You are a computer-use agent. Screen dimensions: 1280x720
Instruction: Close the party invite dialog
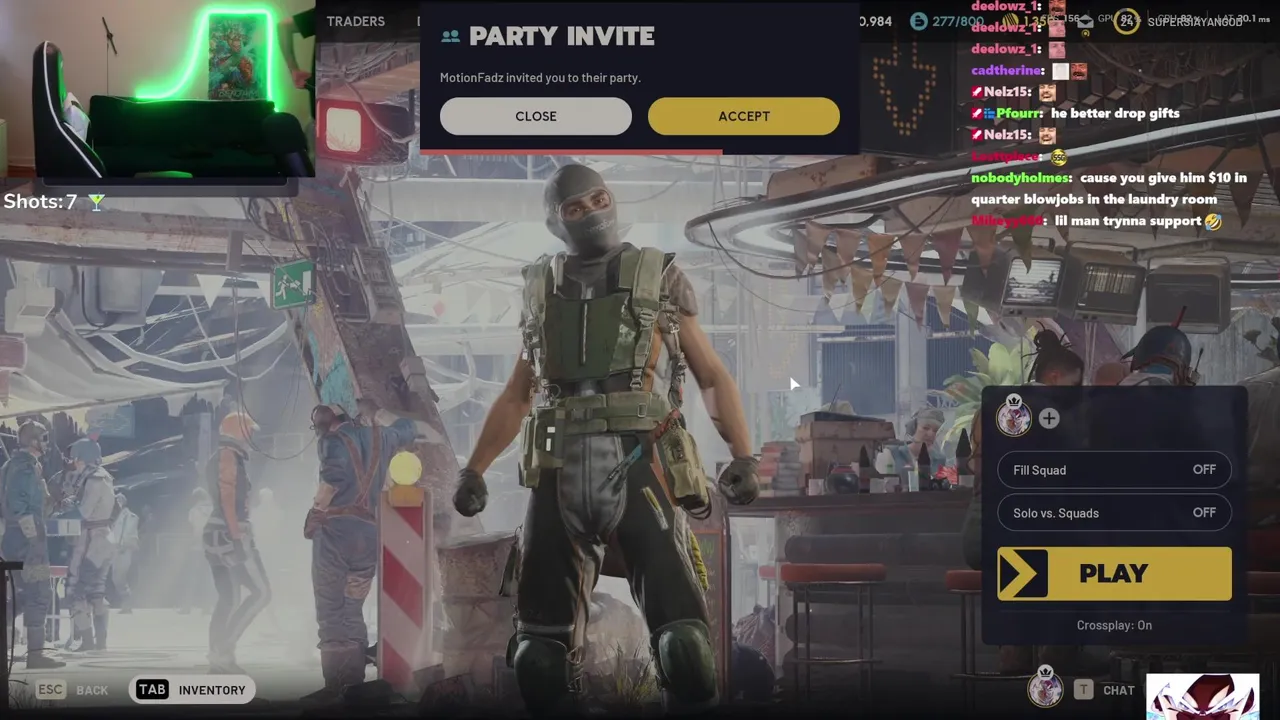[536, 116]
